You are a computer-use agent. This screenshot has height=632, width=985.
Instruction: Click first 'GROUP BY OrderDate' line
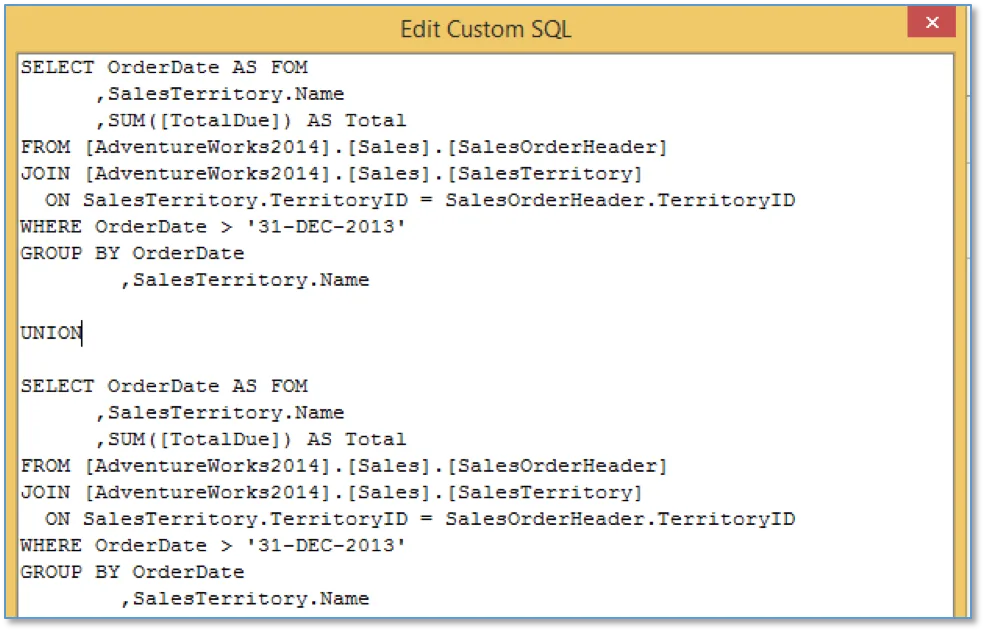[x=133, y=253]
